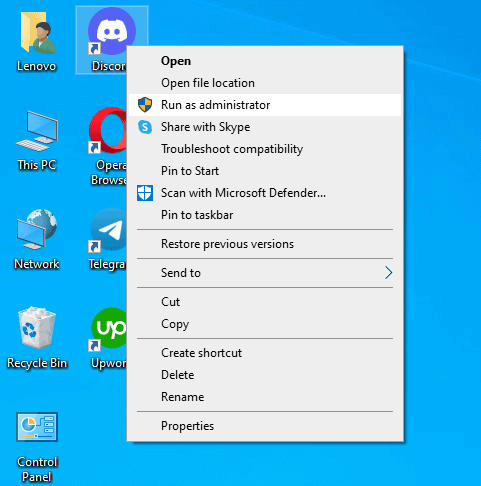
Task: Expand the Send to submenu arrow
Action: point(388,273)
